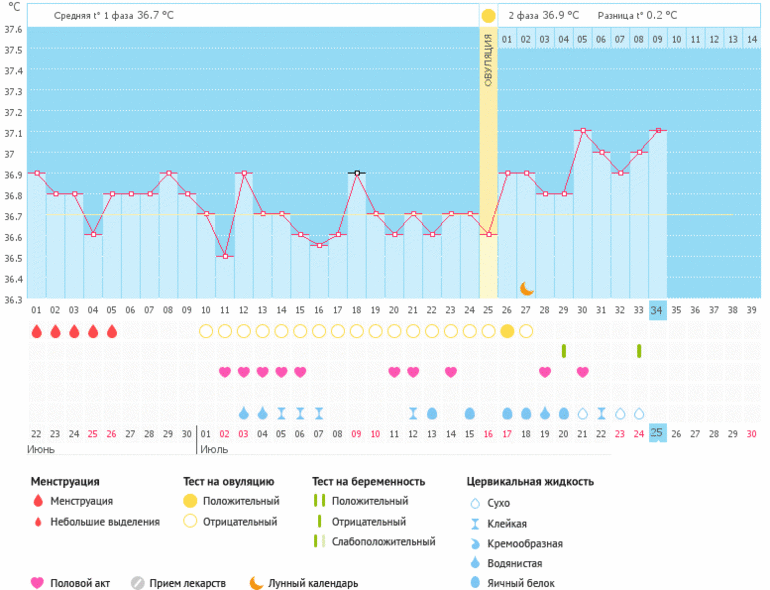770x590 pixels.
Task: Click the intercourse heart on cycle day 28
Action: (545, 372)
